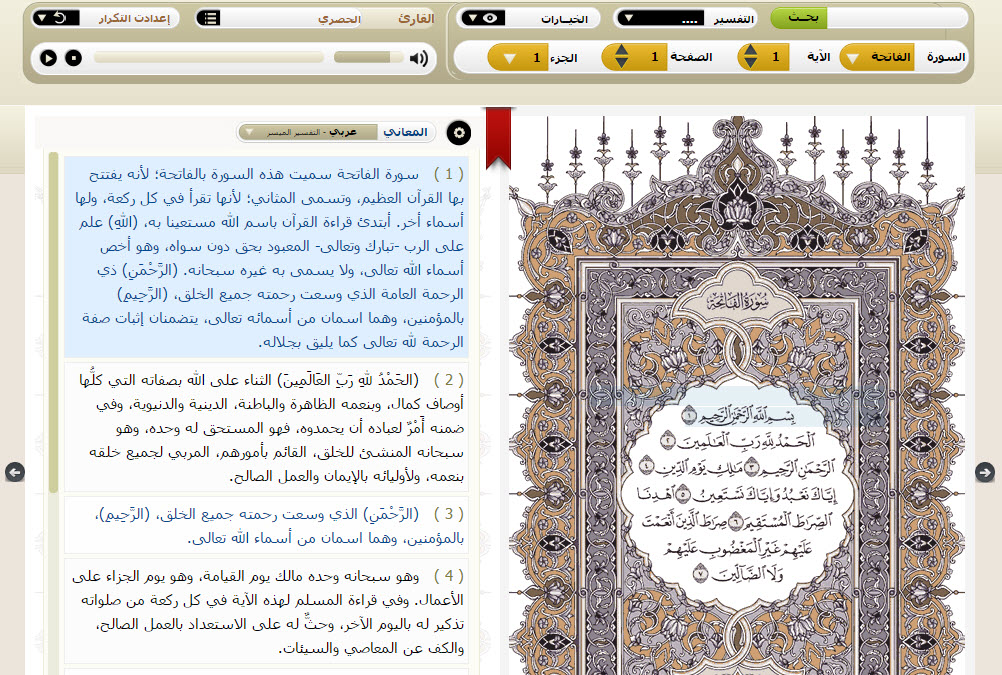Stop the recitation audio

point(73,58)
